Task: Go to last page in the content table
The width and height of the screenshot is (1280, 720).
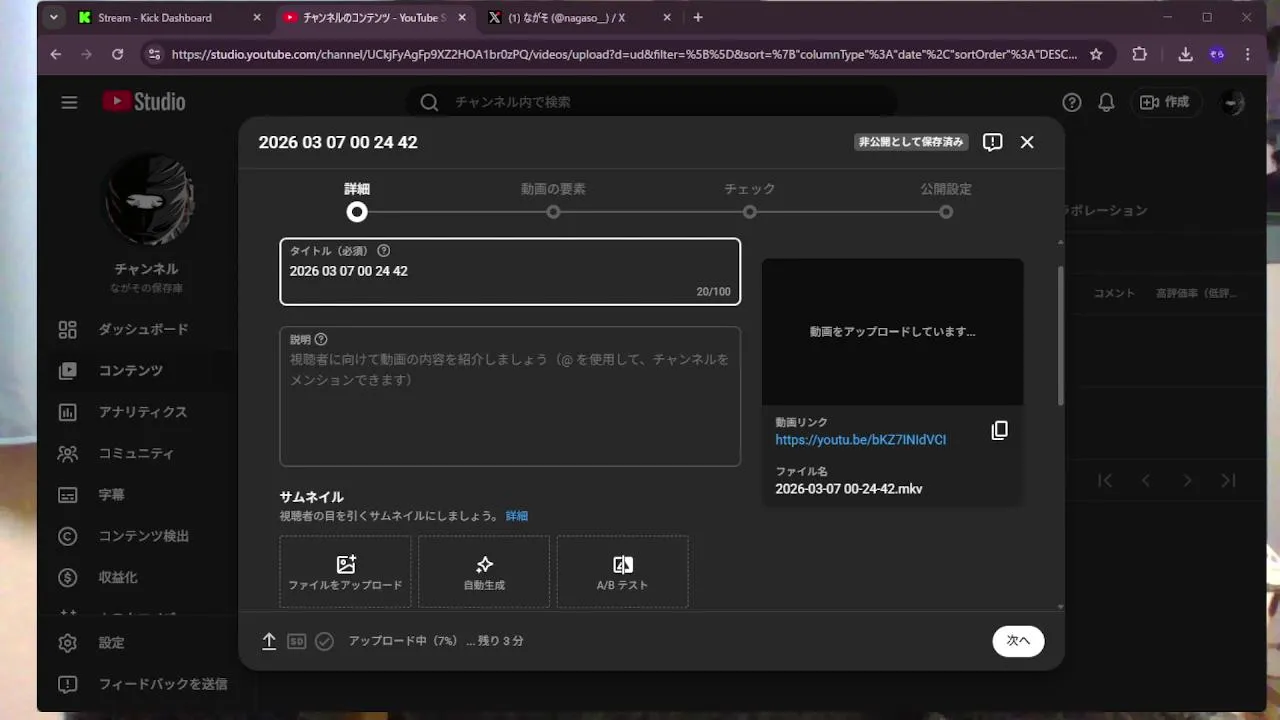Action: coord(1228,481)
